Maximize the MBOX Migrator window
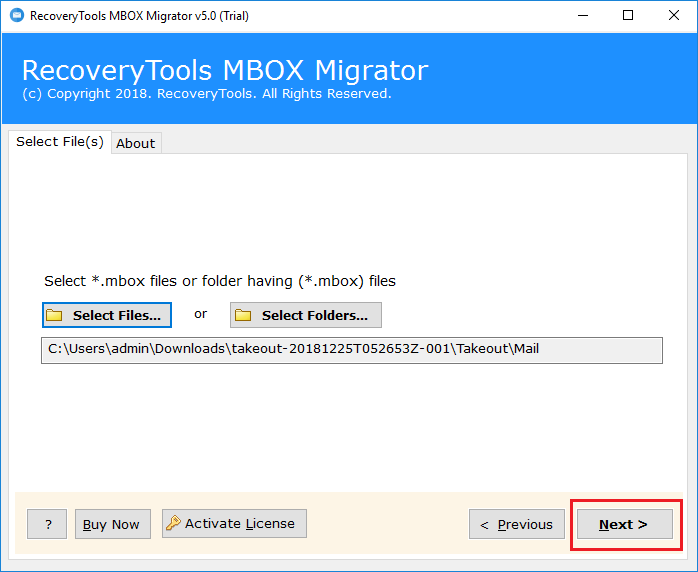698x572 pixels. pyautogui.click(x=628, y=16)
